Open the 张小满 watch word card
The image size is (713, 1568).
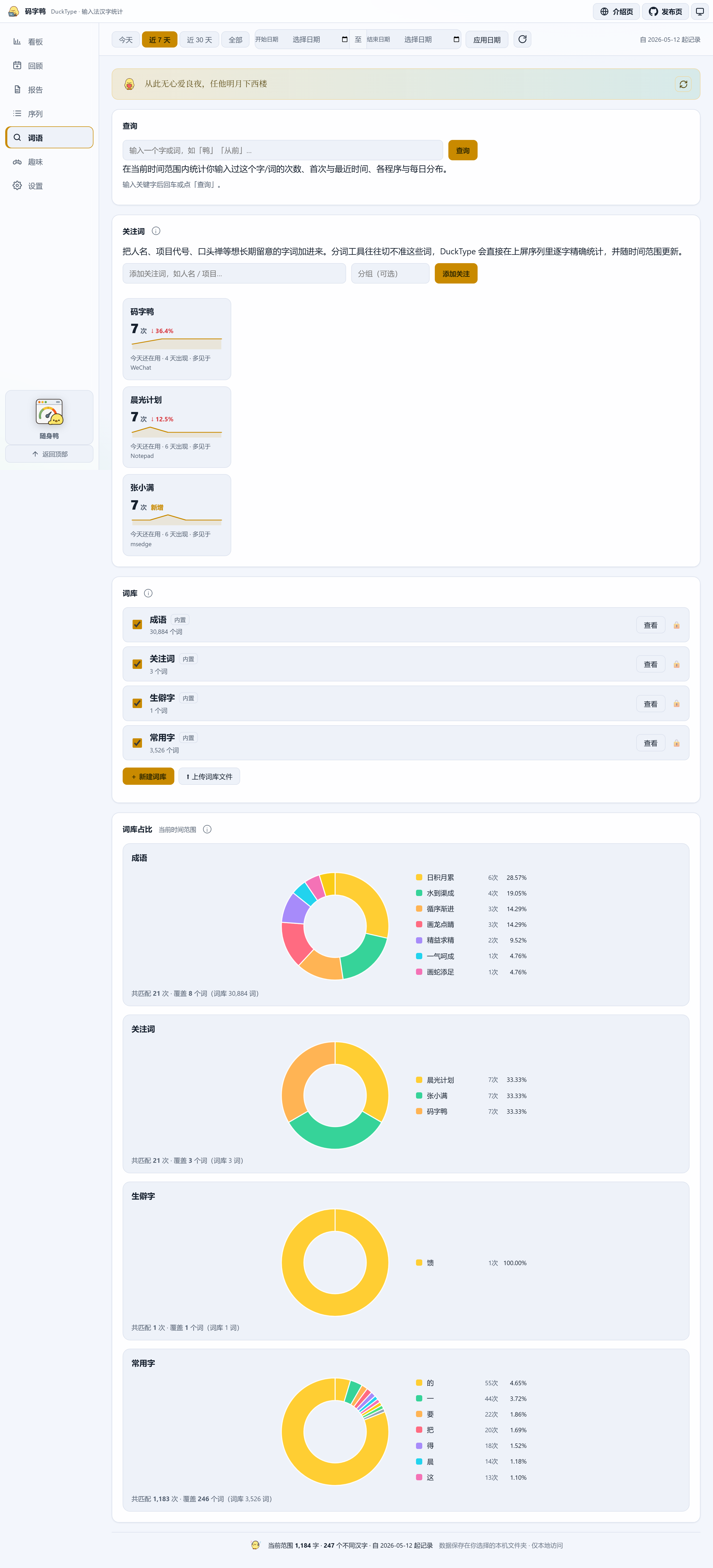click(x=176, y=515)
